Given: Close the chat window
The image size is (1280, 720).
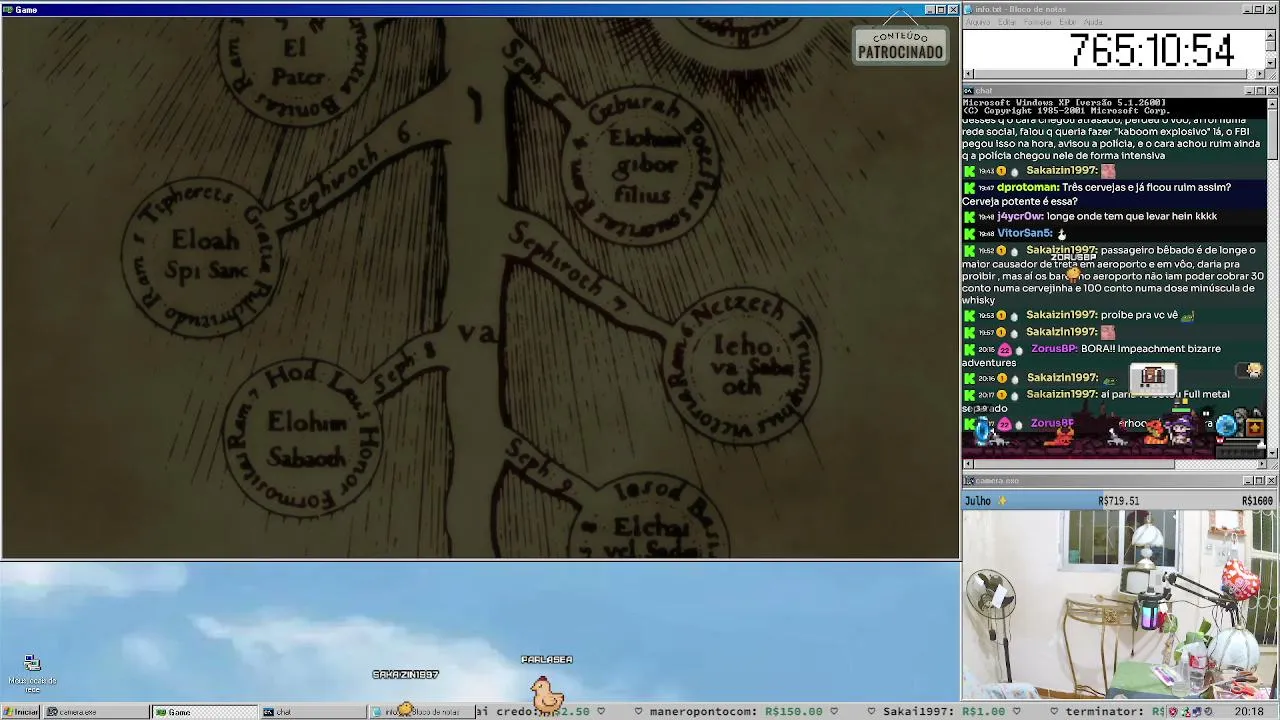Looking at the screenshot, I should click(x=1272, y=91).
